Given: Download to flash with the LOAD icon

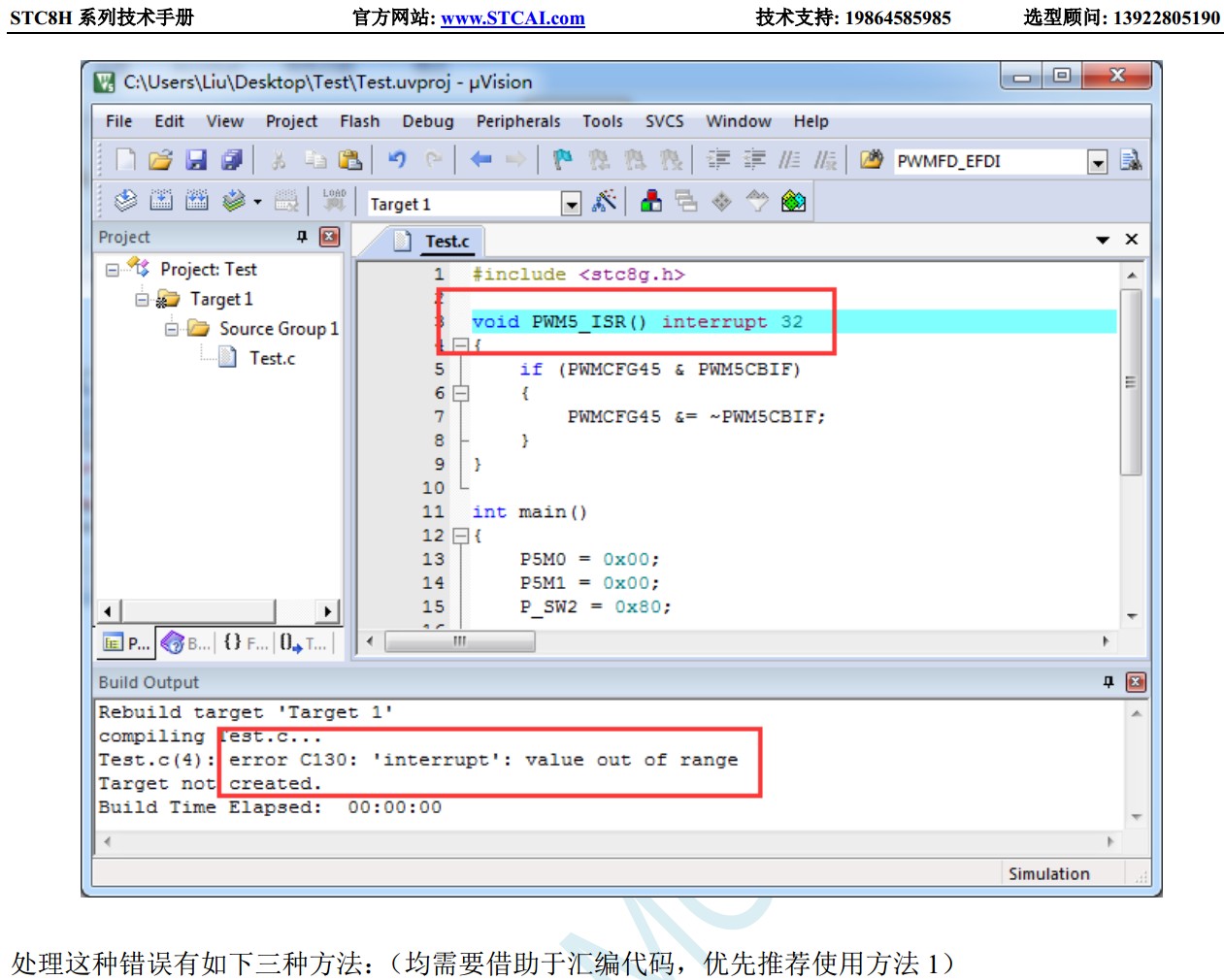Looking at the screenshot, I should 334,201.
